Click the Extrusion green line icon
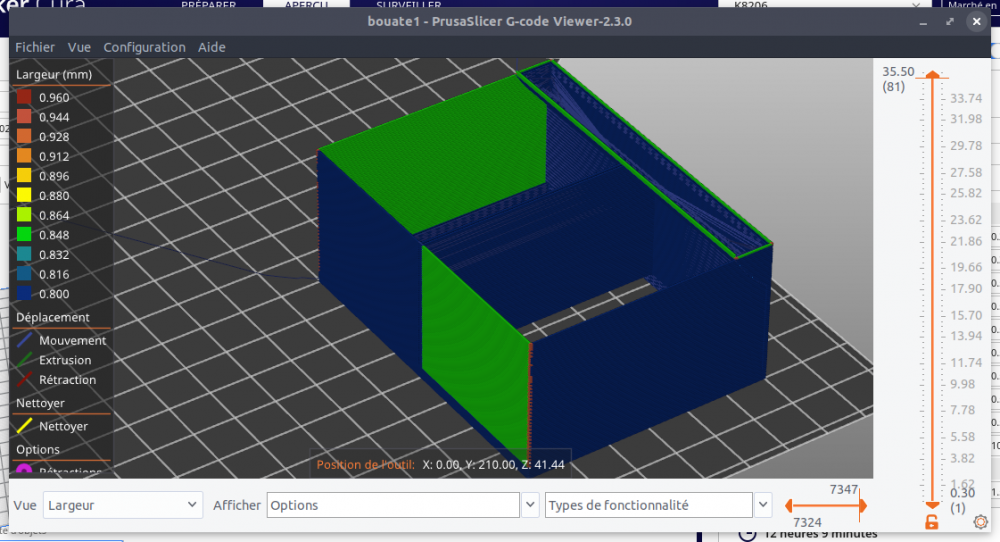This screenshot has width=1000, height=542. click(24, 360)
